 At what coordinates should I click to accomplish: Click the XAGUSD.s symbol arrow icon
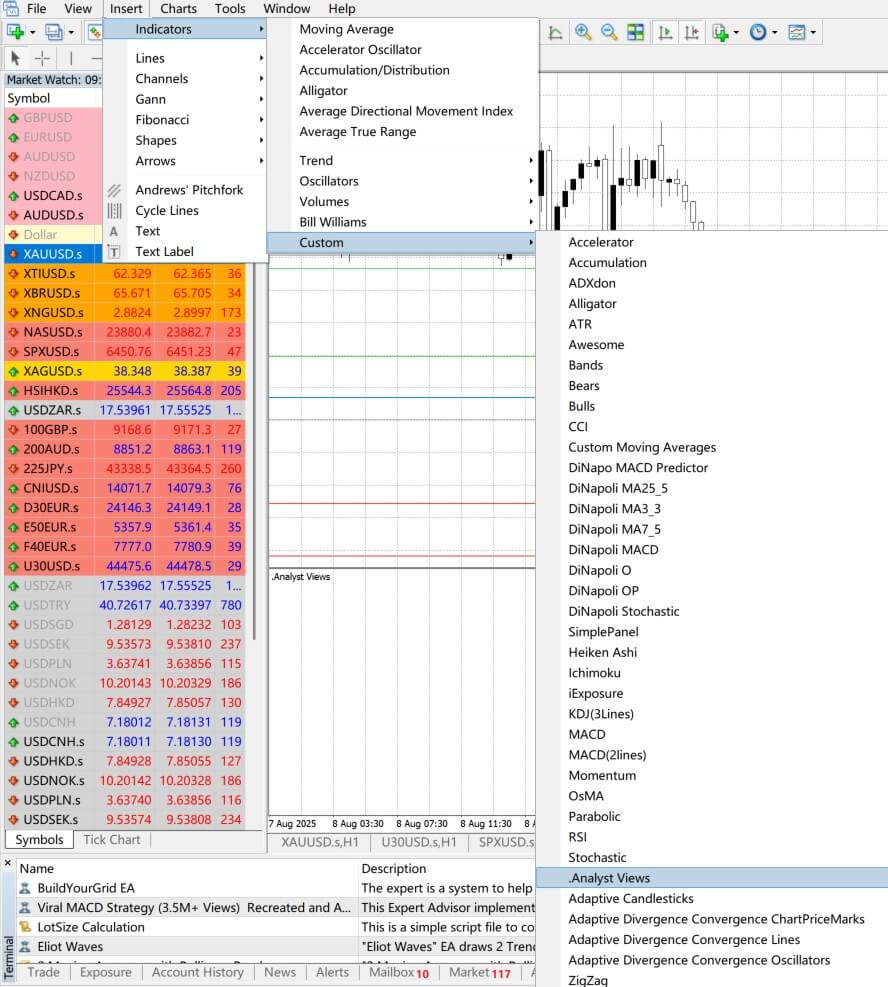(13, 371)
